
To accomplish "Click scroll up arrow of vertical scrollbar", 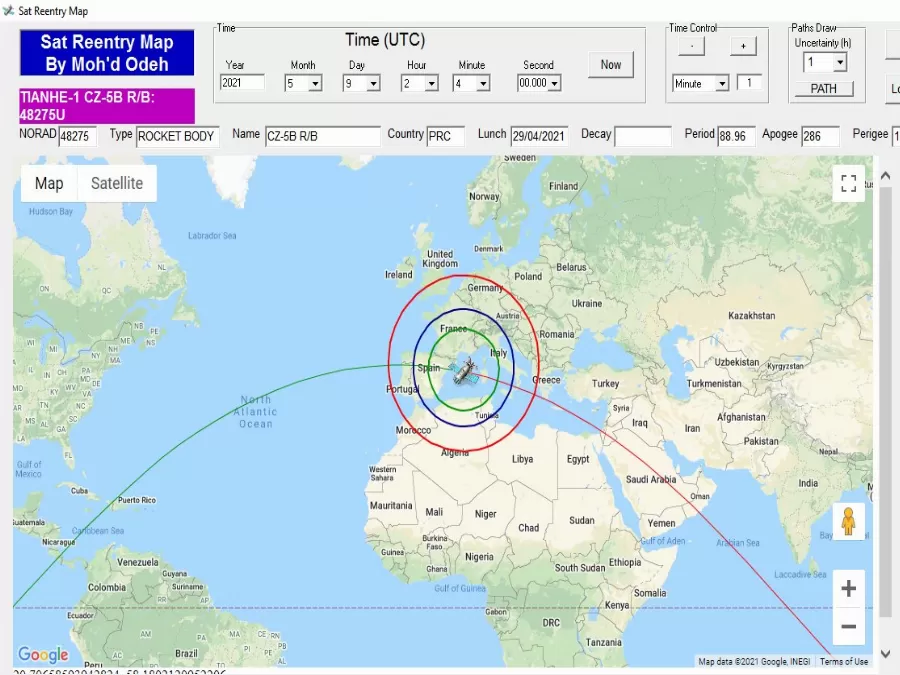I will click(x=886, y=176).
